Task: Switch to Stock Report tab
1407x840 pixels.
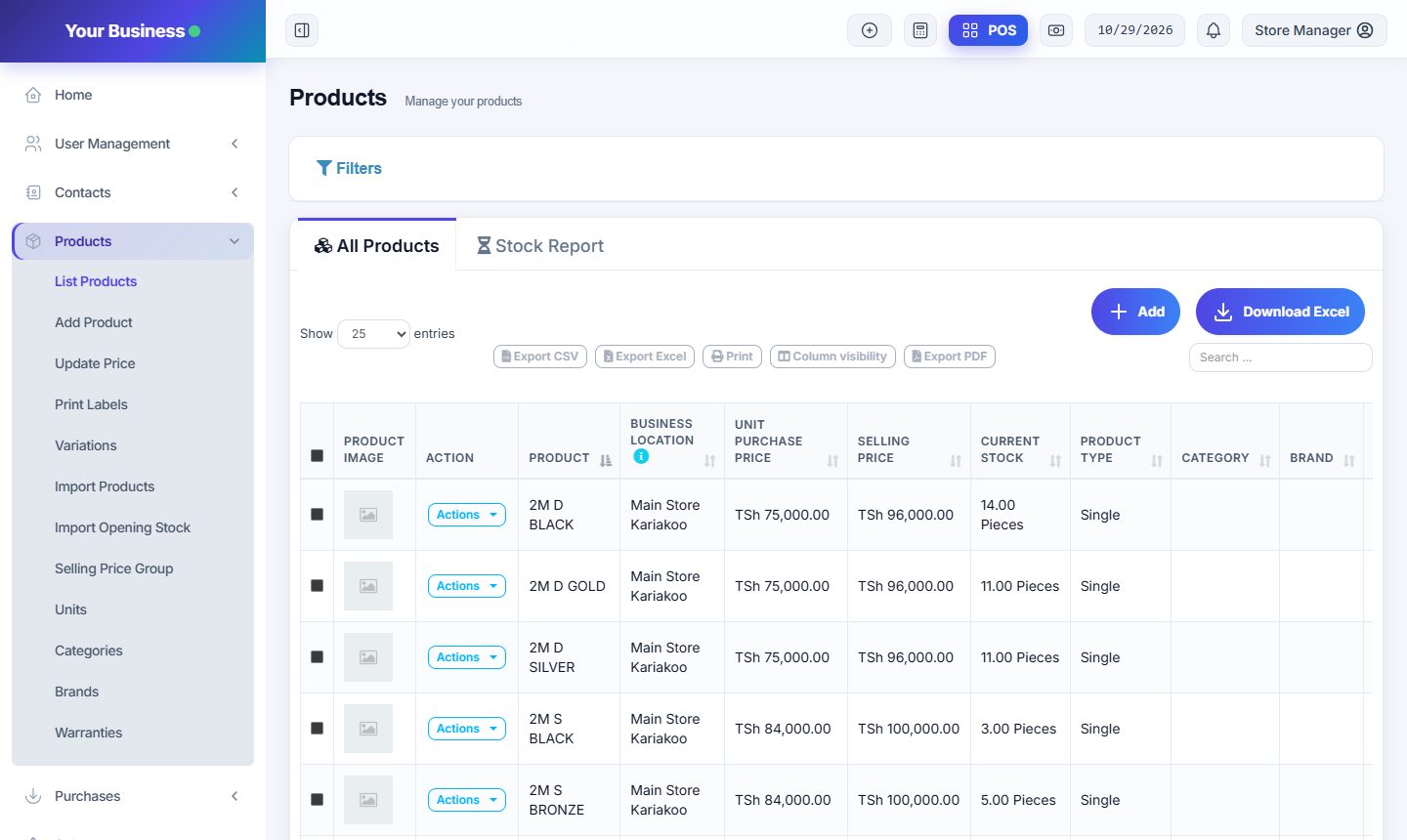Action: coord(539,246)
